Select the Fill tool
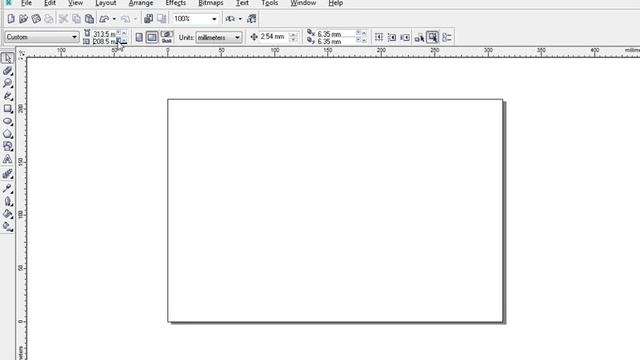This screenshot has height=360, width=640. coord(7,214)
